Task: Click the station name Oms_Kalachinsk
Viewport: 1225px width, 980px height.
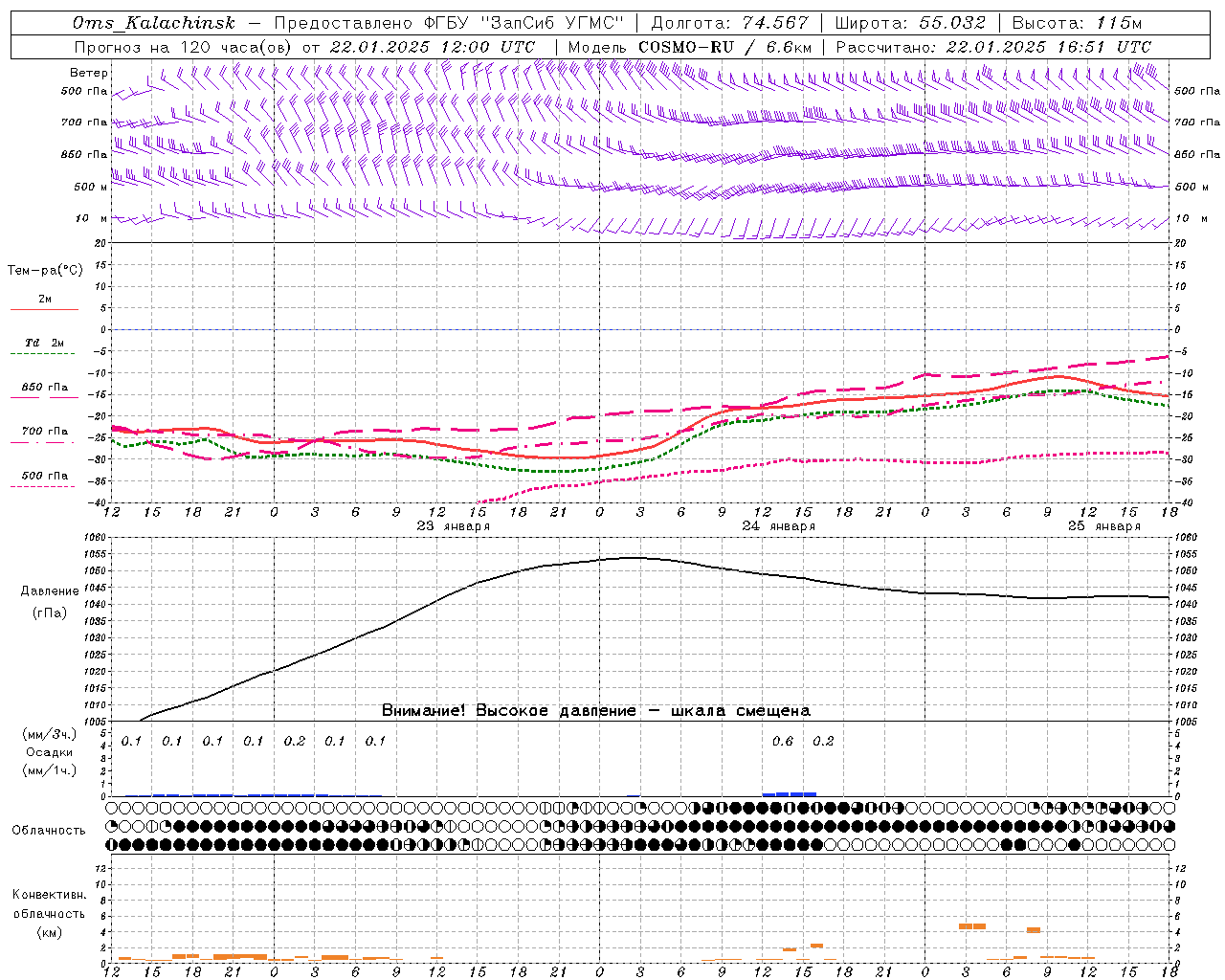Action: [154, 23]
